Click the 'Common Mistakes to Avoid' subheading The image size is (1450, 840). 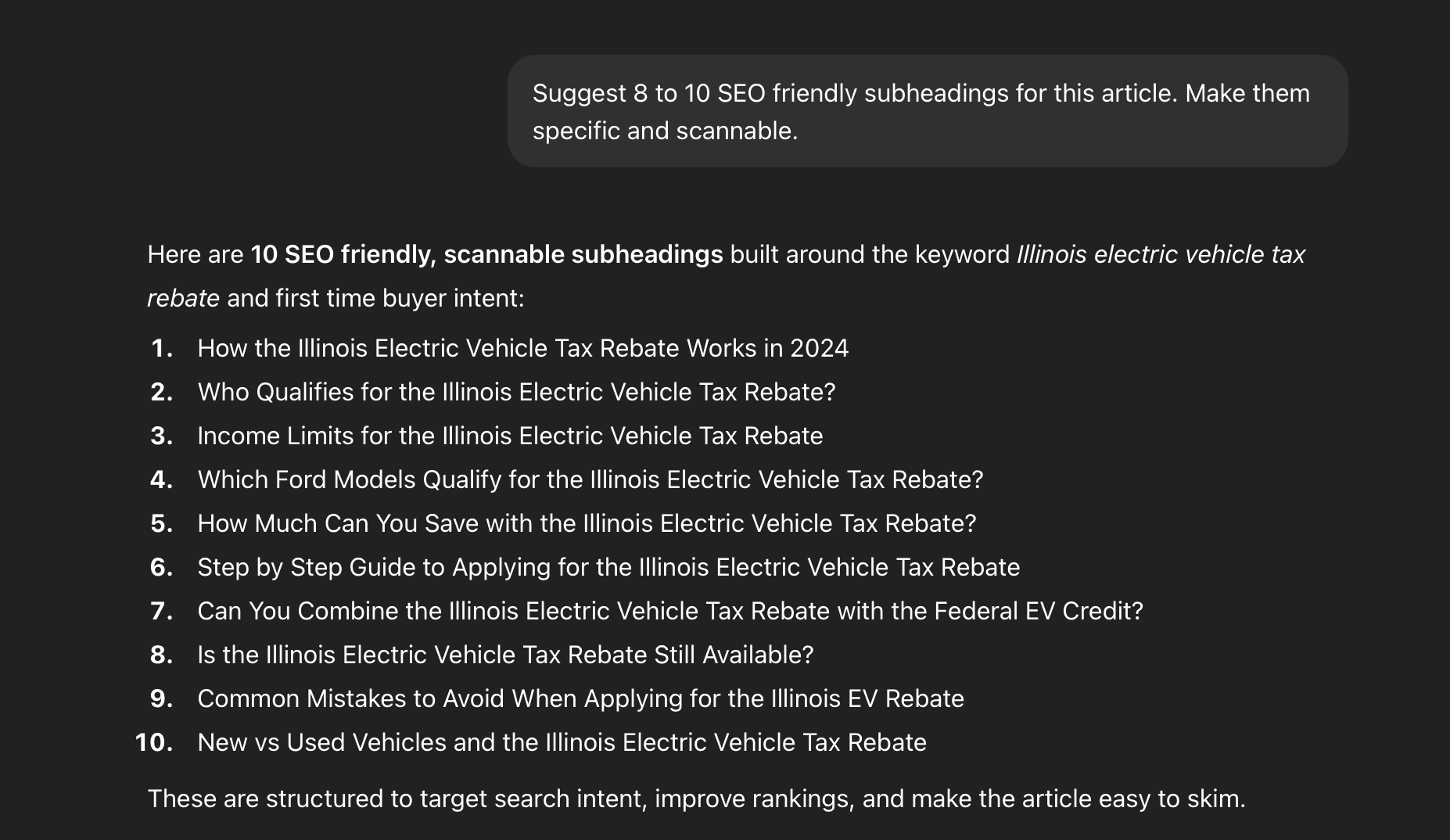[x=580, y=698]
